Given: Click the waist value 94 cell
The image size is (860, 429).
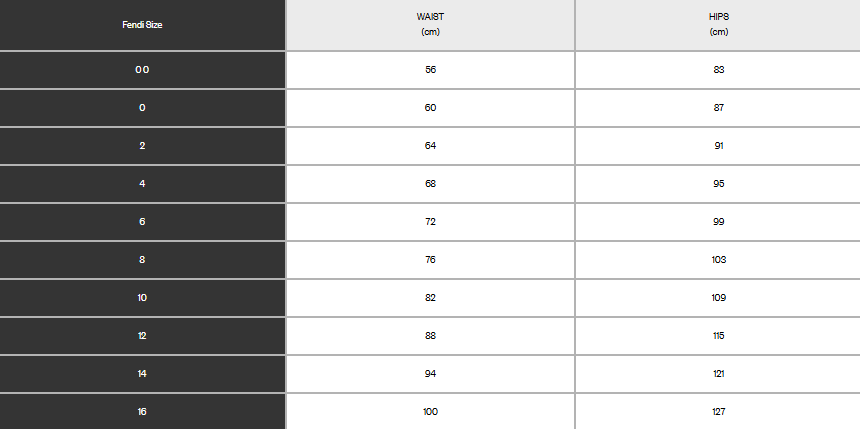Looking at the screenshot, I should pos(430,374).
